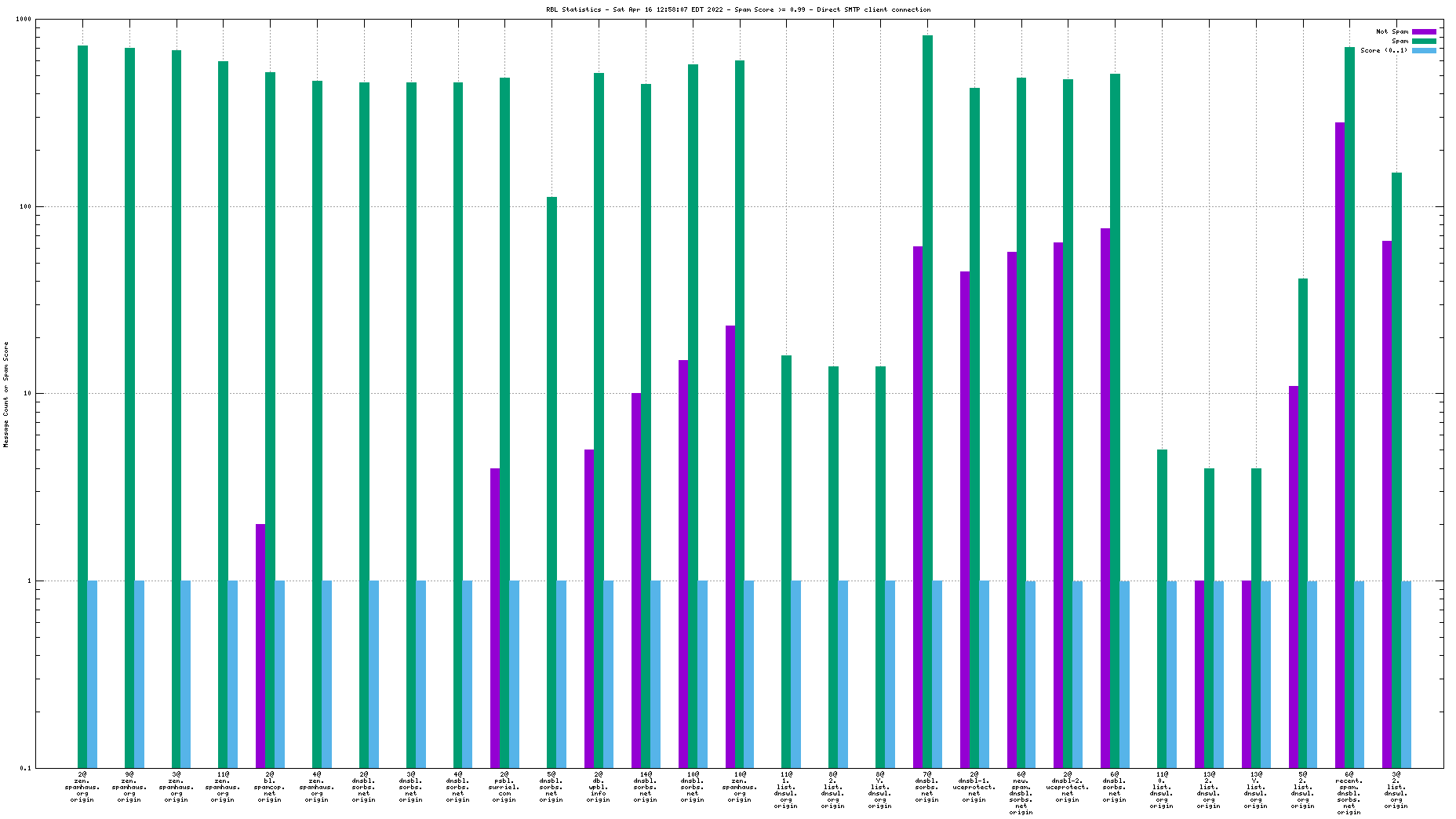Select the psbl.surriel.com x-axis label

tap(504, 787)
